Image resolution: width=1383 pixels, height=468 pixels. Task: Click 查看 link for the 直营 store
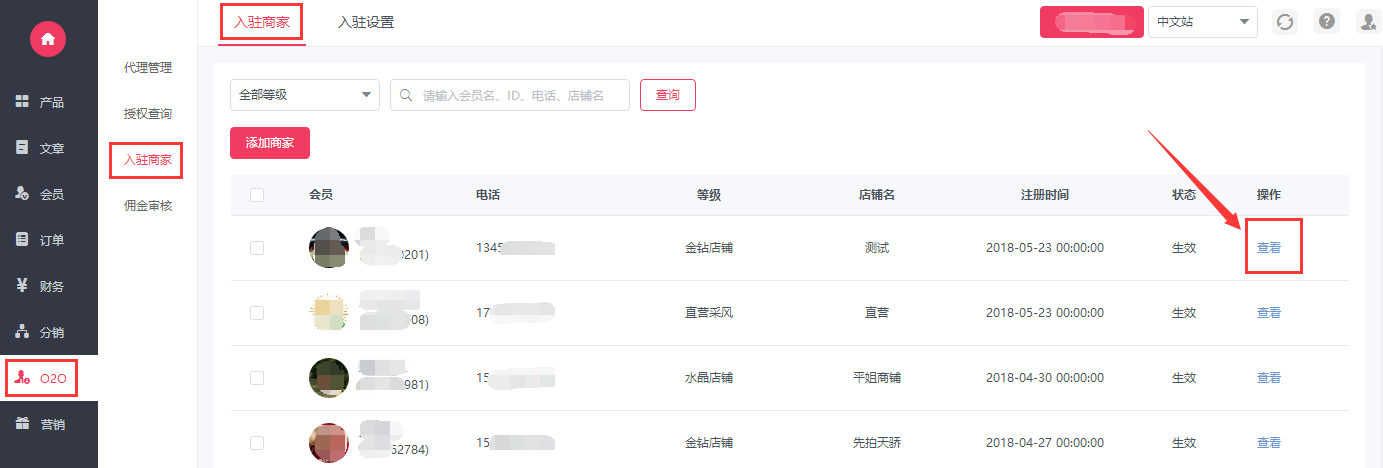pyautogui.click(x=1268, y=313)
